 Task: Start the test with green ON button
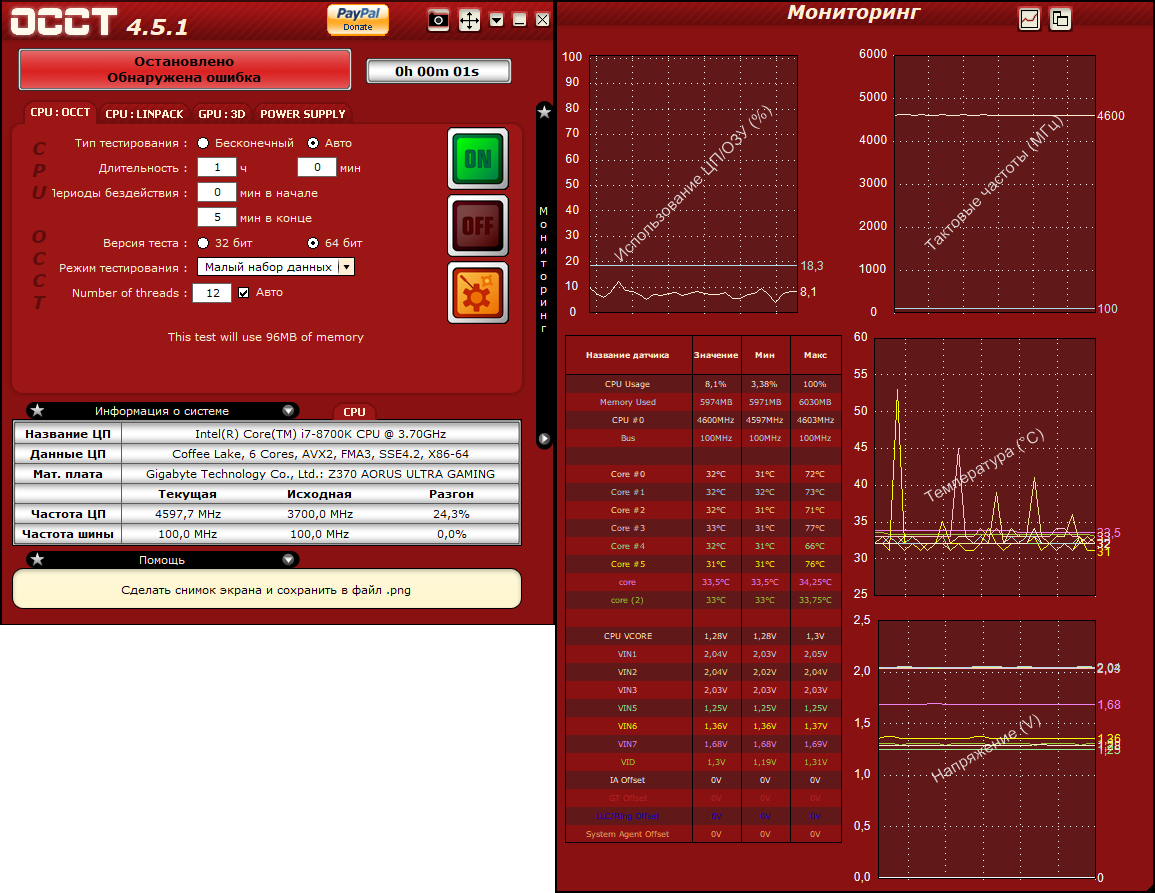pos(478,158)
